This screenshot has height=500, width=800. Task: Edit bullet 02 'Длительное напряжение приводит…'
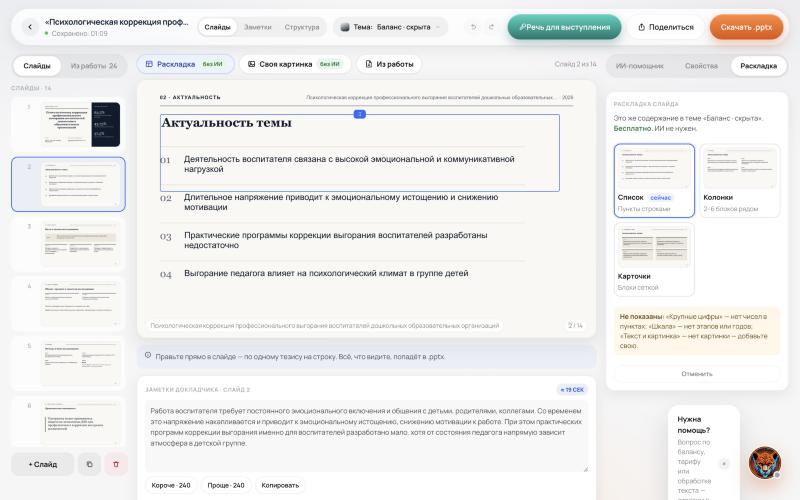coord(341,202)
